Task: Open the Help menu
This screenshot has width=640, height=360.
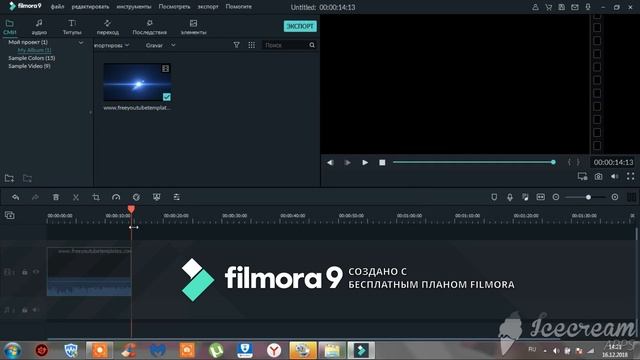Action: coord(239,7)
